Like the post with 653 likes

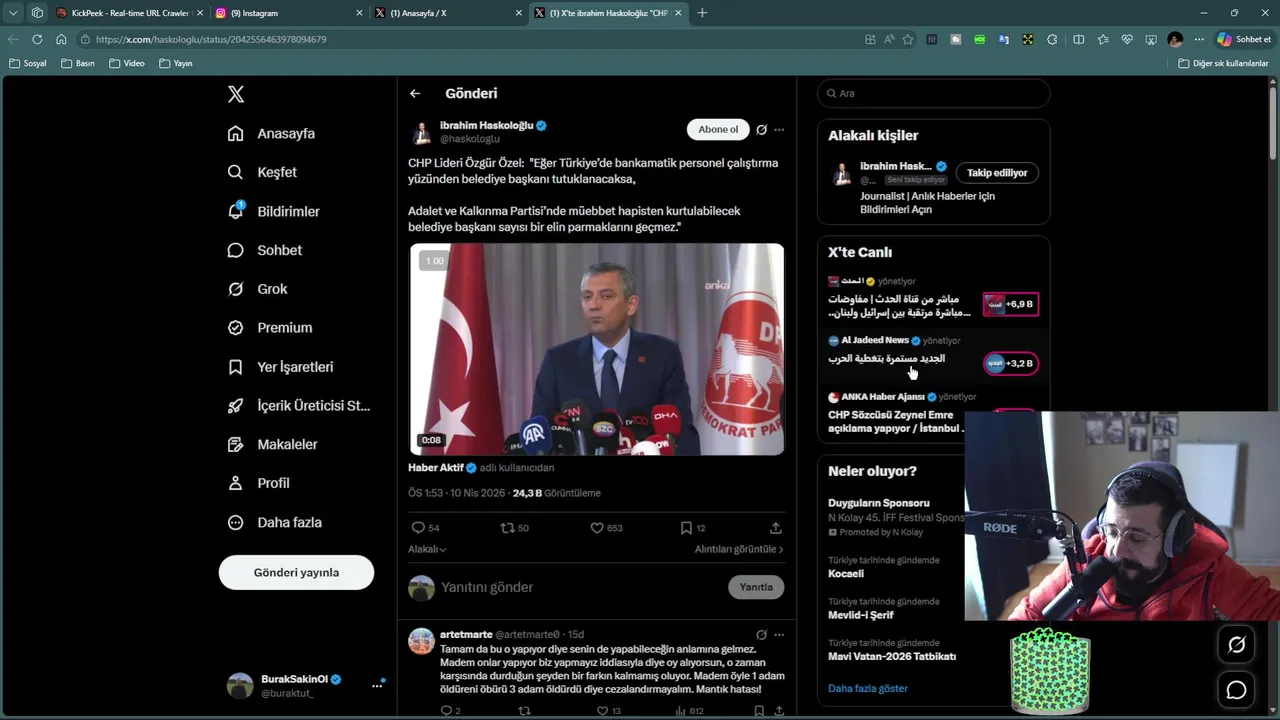click(x=597, y=528)
